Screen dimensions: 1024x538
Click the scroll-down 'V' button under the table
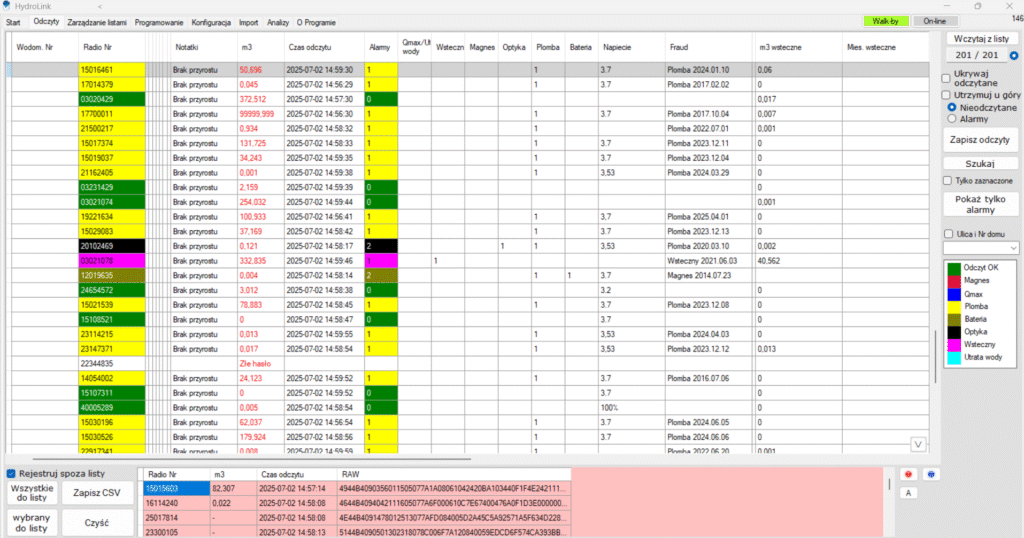click(918, 443)
